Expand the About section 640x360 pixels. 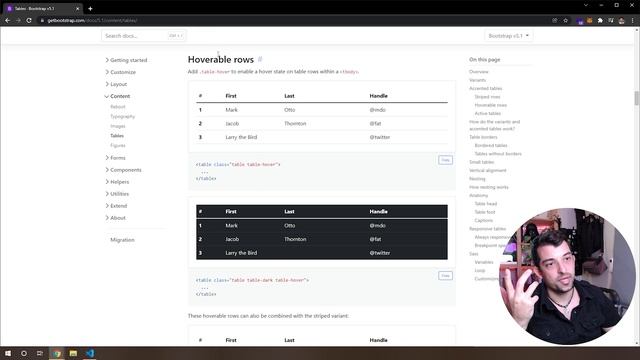click(x=116, y=218)
